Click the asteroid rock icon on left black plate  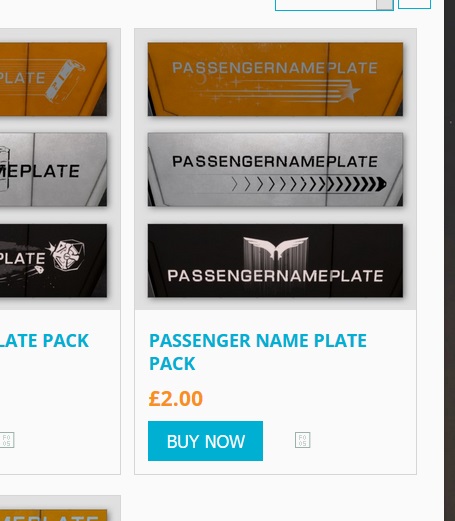(x=68, y=254)
